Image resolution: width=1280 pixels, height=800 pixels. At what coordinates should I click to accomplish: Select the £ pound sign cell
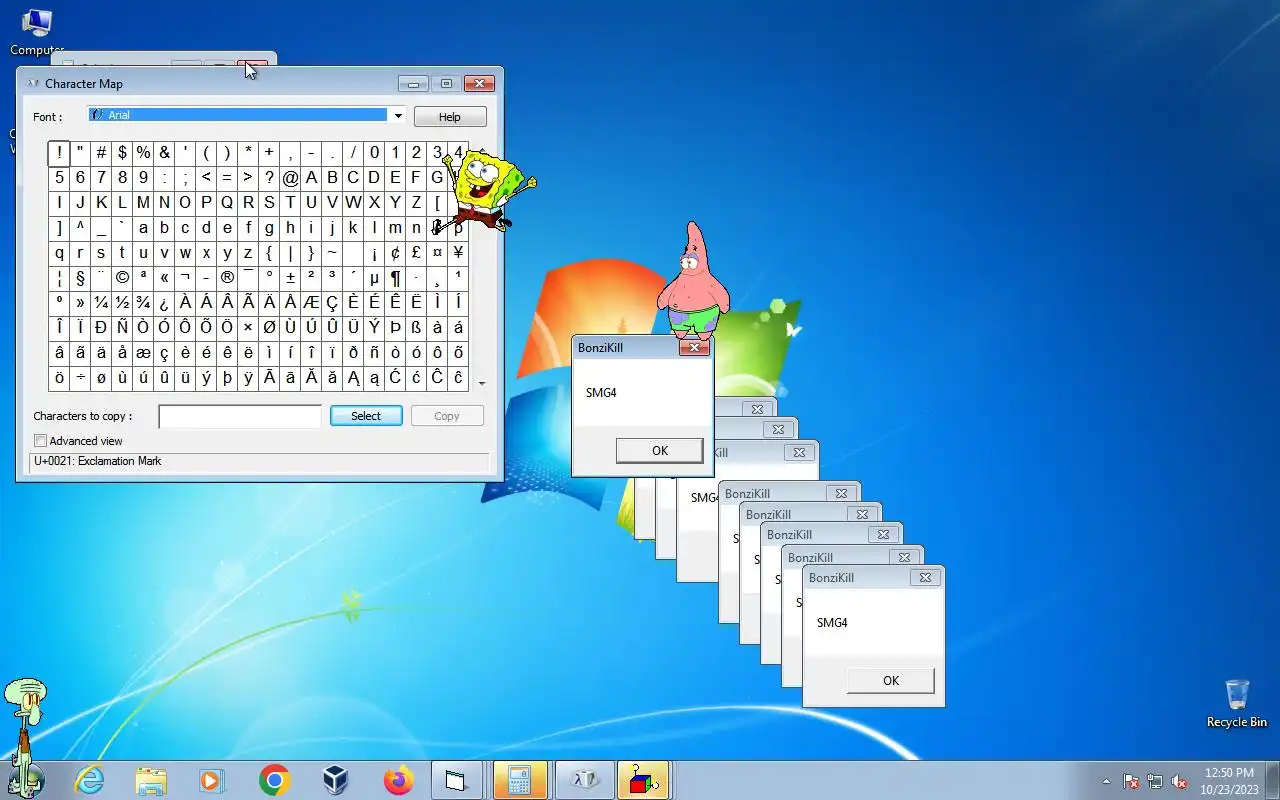click(x=416, y=253)
